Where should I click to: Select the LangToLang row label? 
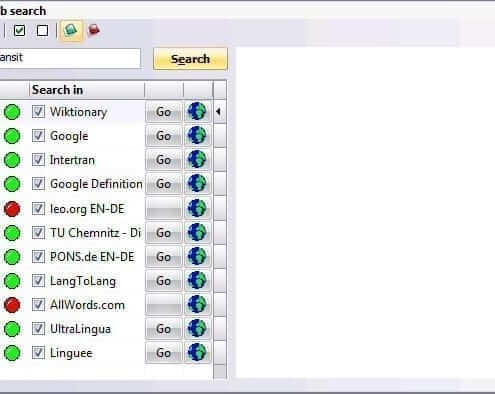(83, 281)
